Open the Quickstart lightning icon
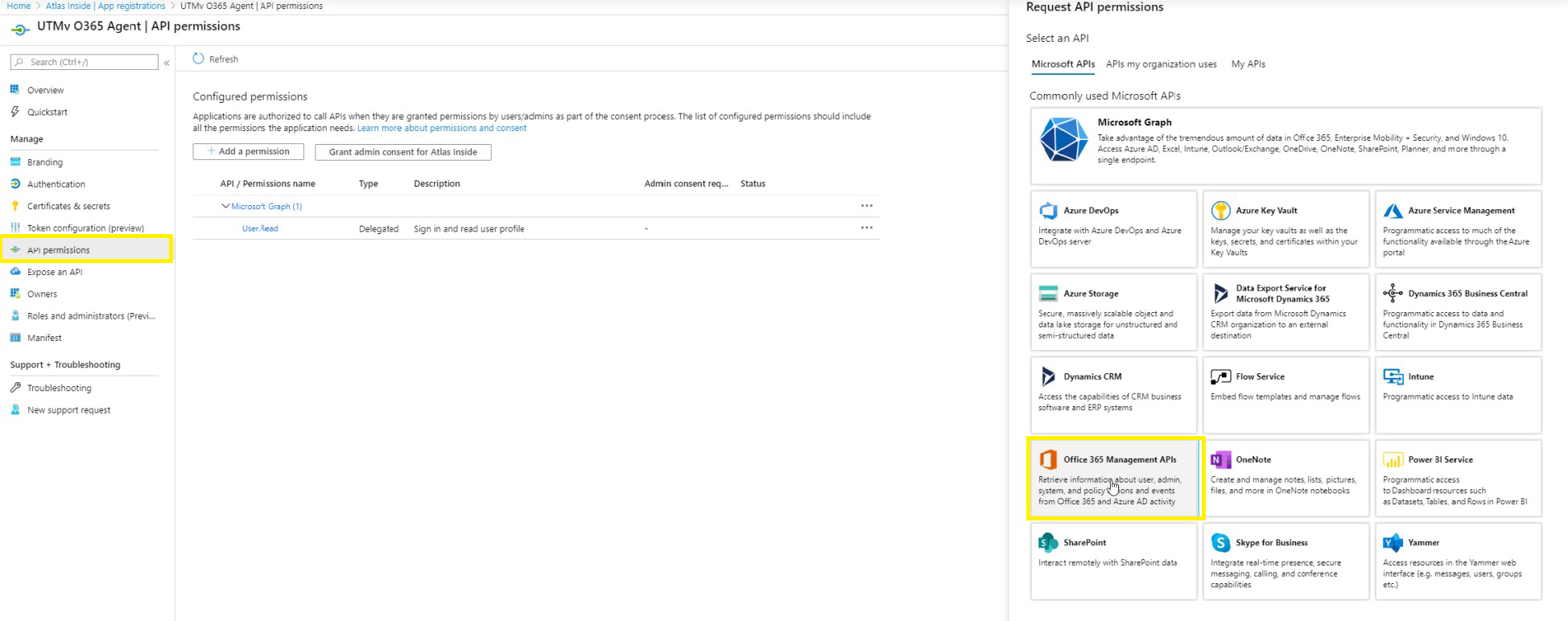Viewport: 1568px width, 621px height. [x=14, y=112]
